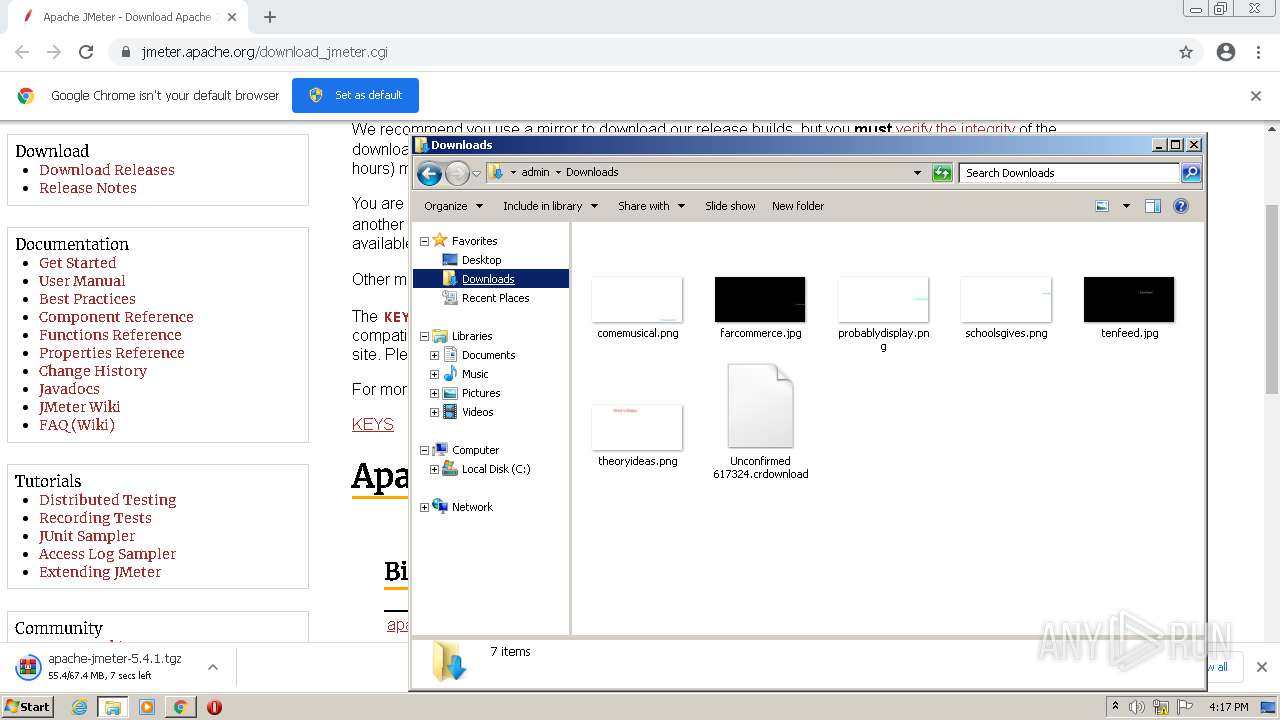This screenshot has width=1280, height=720.
Task: Collapse the Libraries tree group
Action: pos(424,336)
